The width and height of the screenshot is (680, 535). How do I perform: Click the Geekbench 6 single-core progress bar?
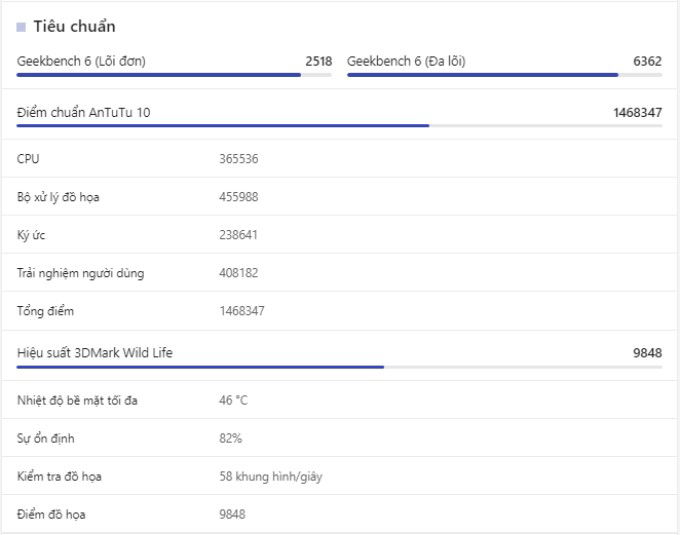(x=174, y=75)
